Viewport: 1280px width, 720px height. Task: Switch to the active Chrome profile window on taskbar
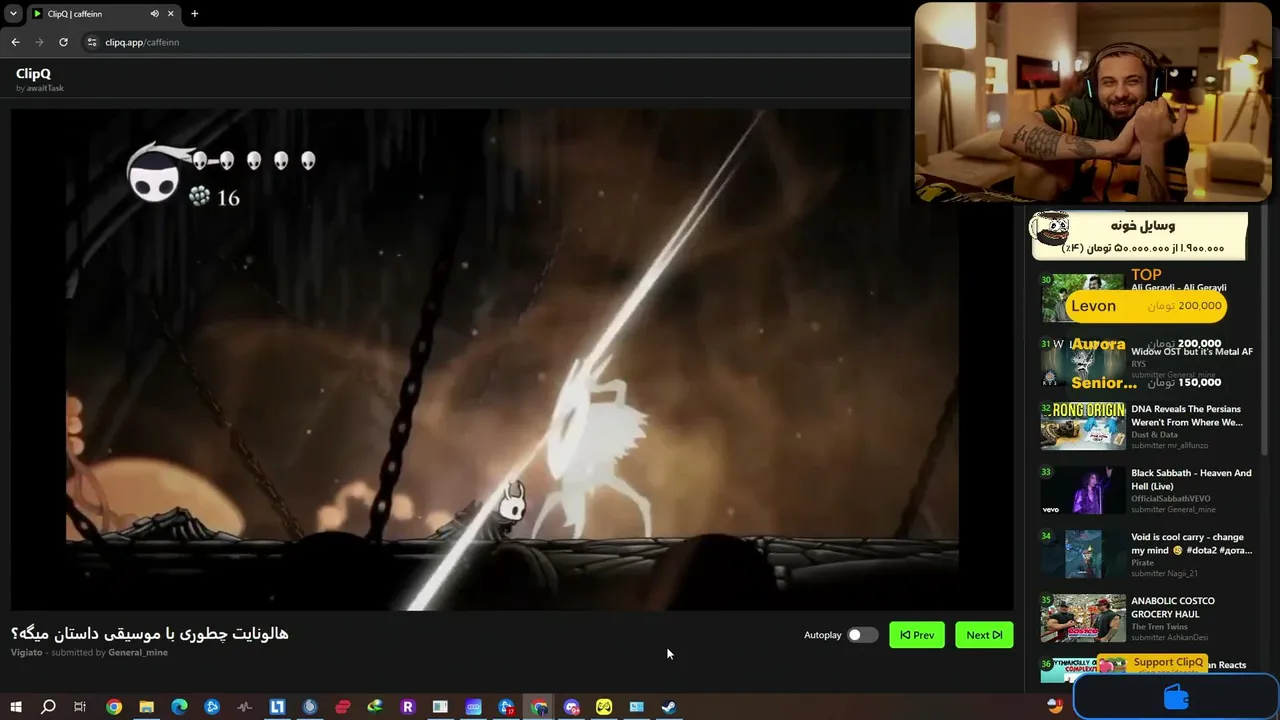539,707
